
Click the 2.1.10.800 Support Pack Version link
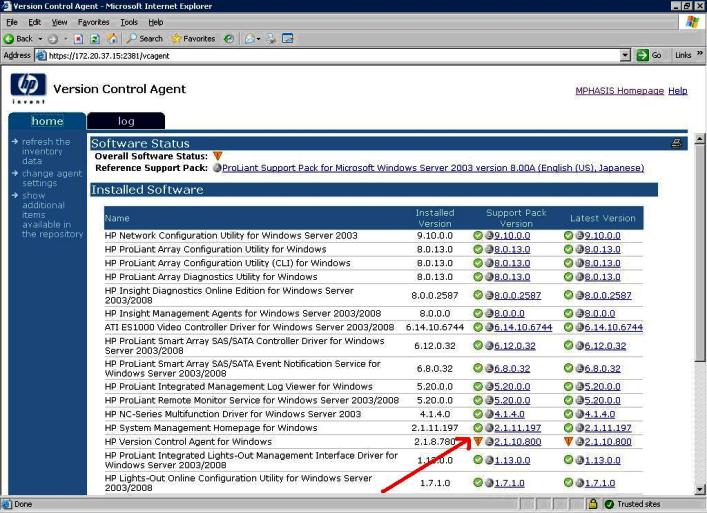tap(518, 441)
